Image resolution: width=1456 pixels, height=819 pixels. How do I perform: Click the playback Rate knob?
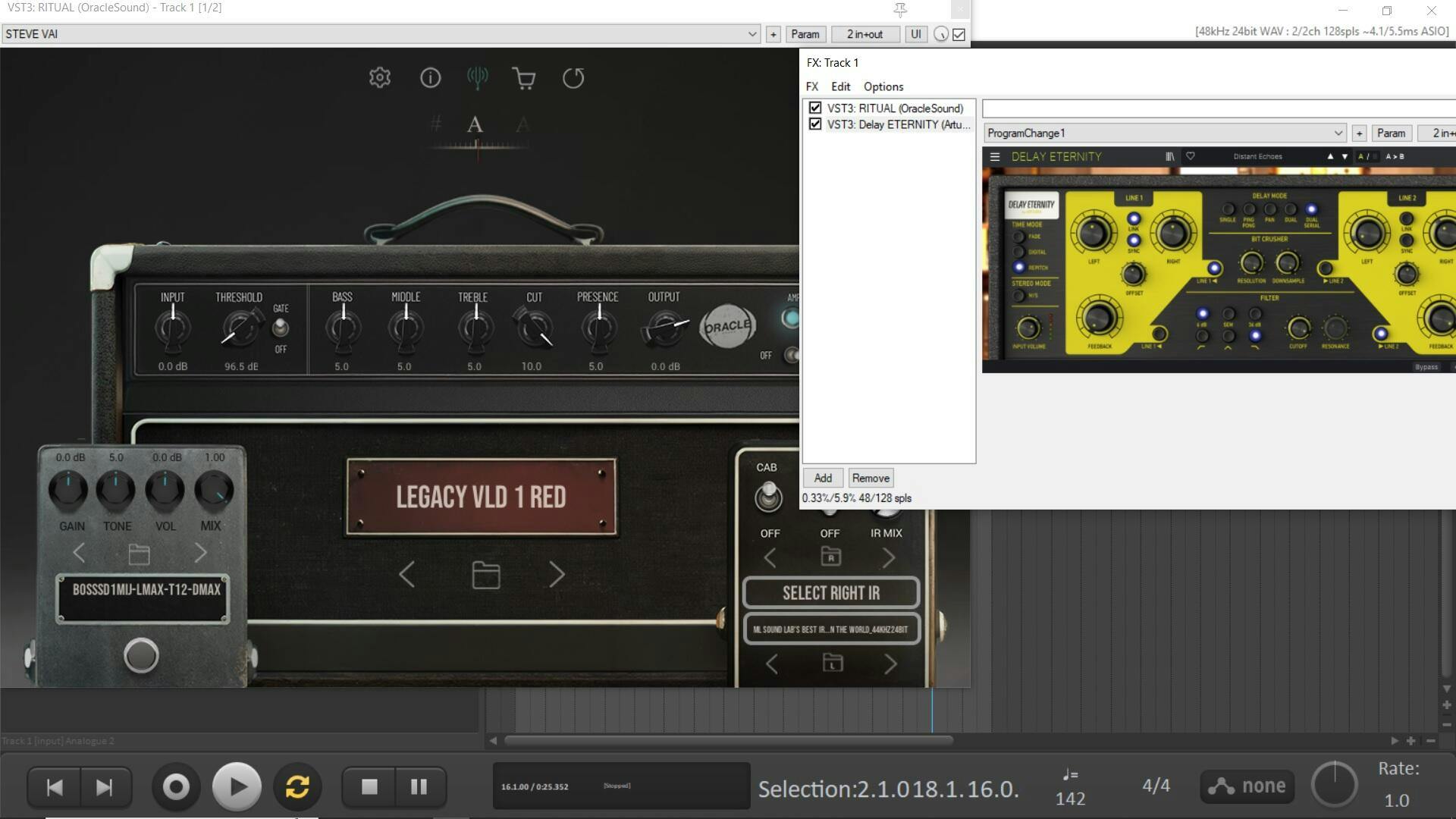coord(1334,784)
